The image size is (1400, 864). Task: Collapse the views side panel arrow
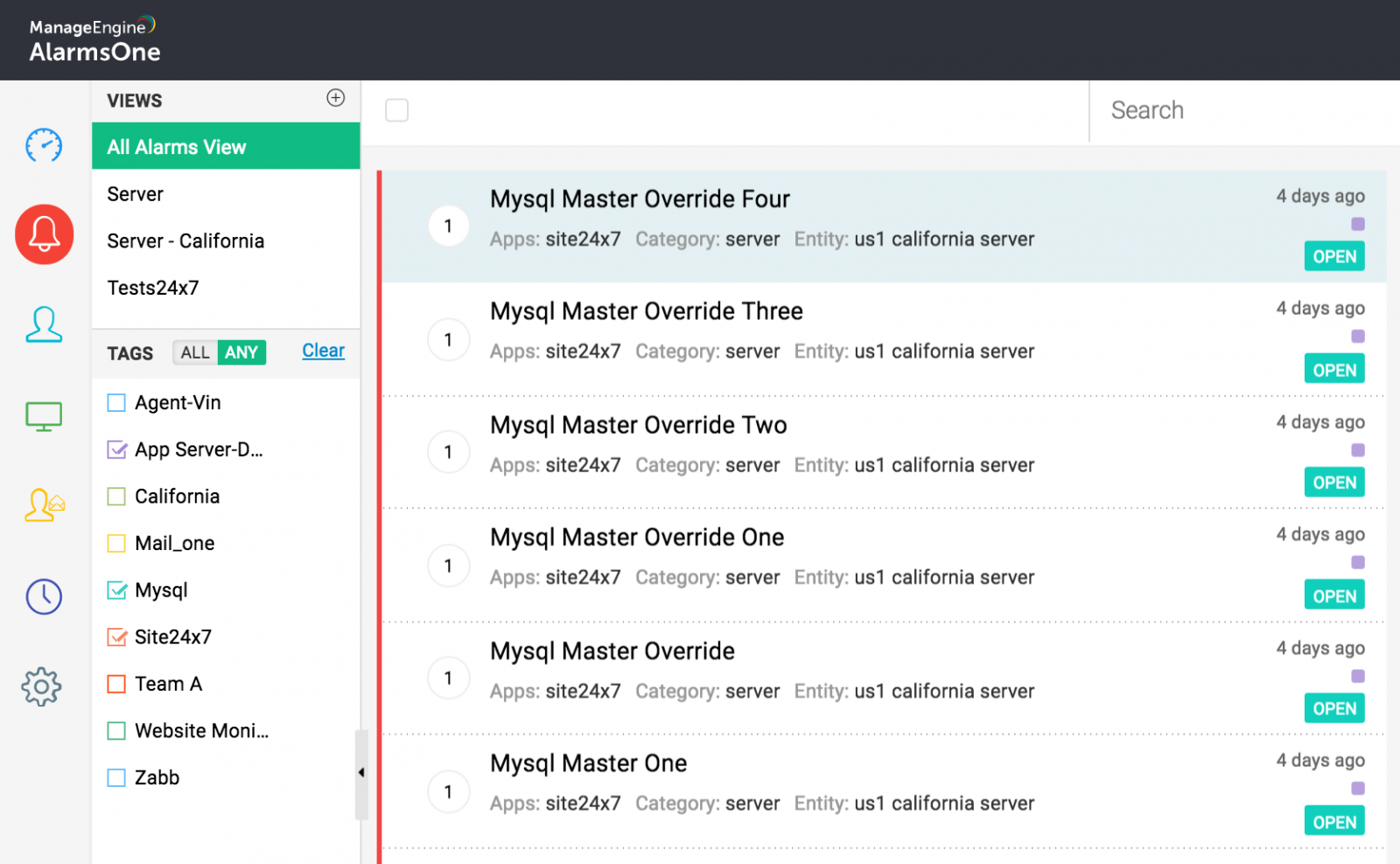tap(361, 773)
